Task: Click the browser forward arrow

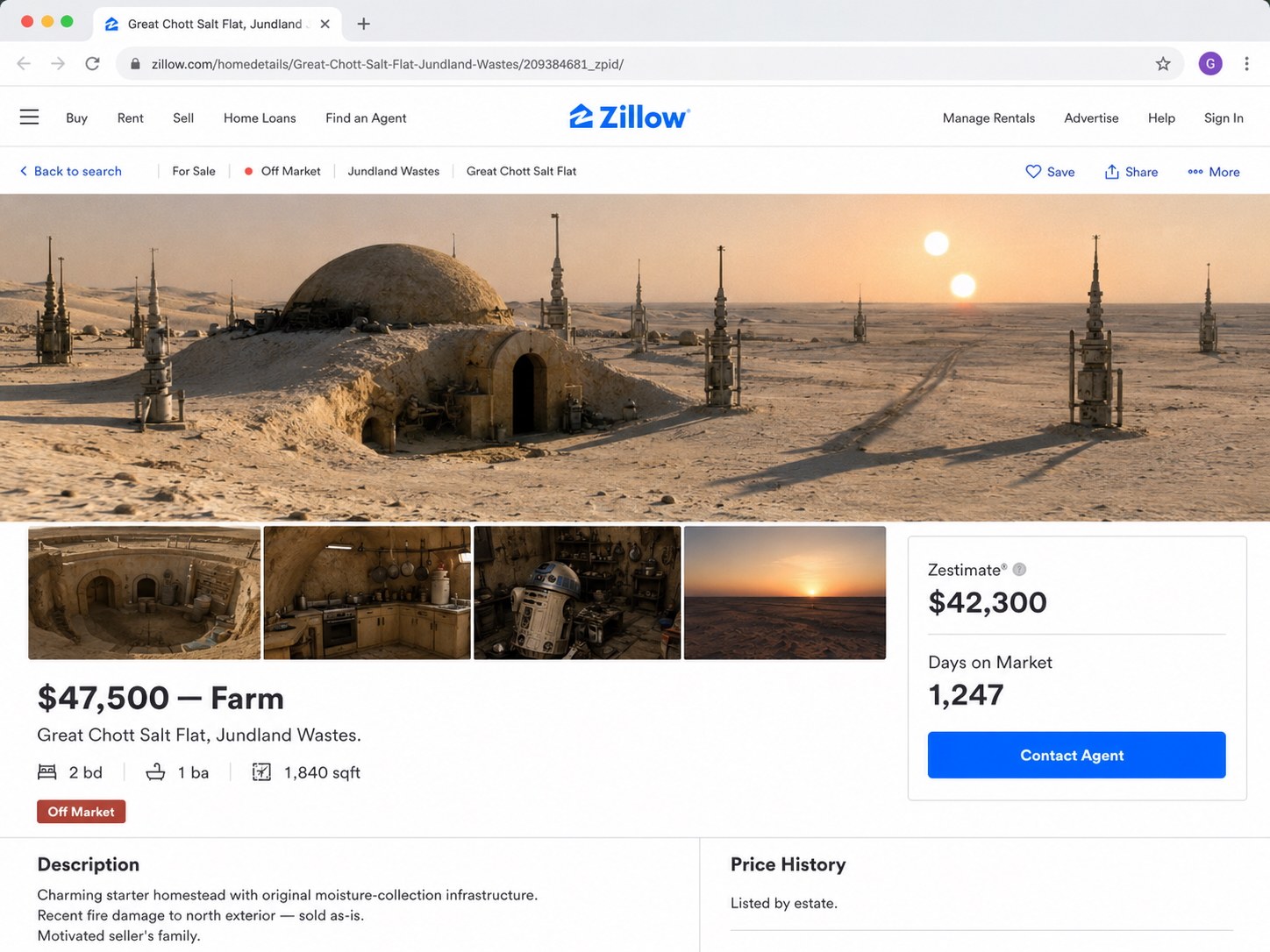Action: (58, 63)
